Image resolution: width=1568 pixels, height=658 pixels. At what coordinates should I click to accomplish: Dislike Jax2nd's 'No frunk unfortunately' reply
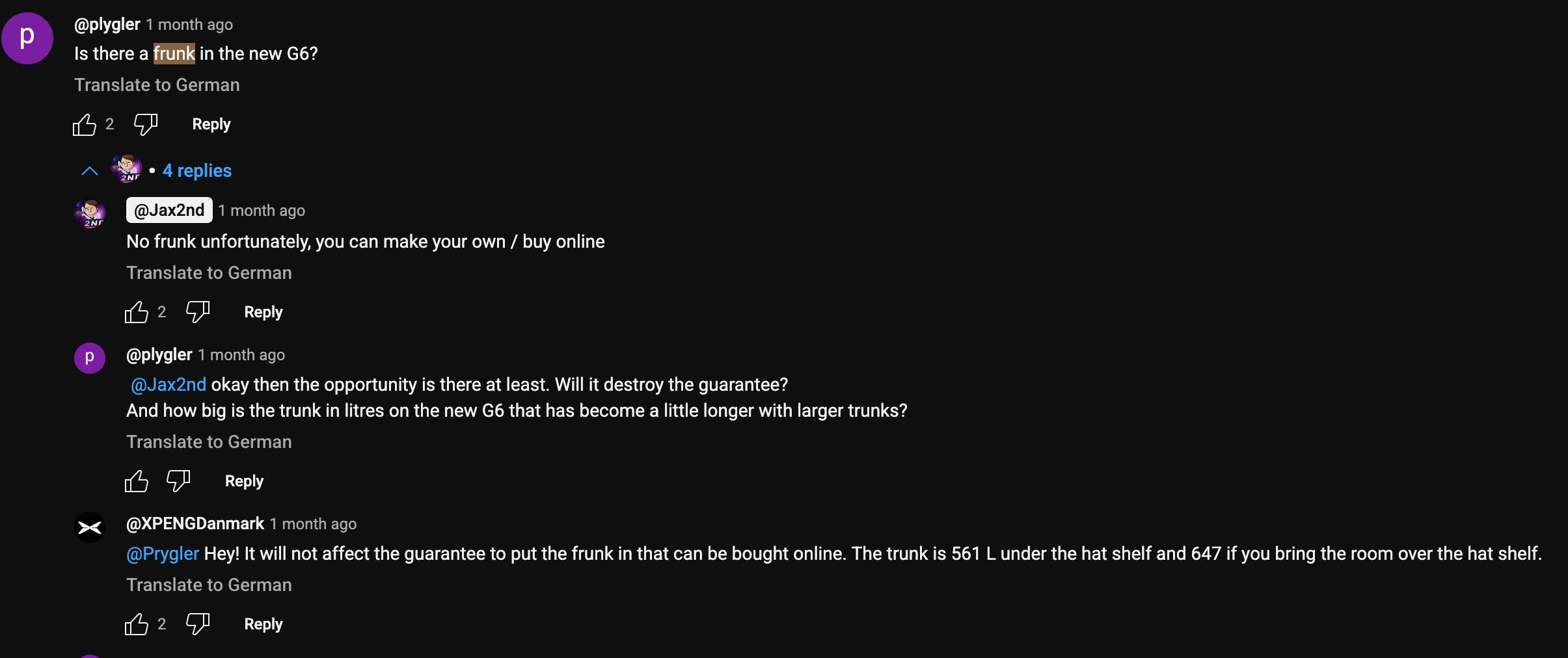(197, 312)
